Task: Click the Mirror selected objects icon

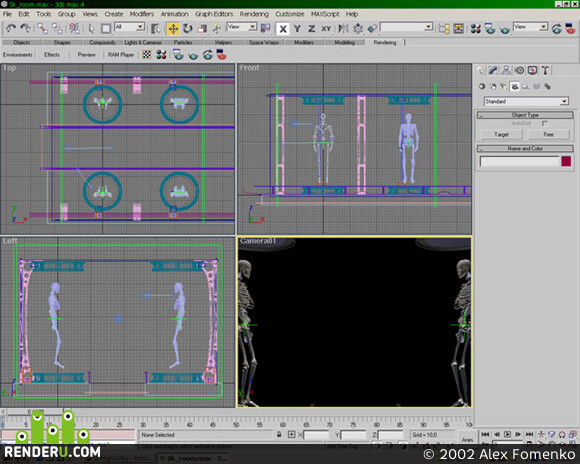Action: (x=343, y=28)
